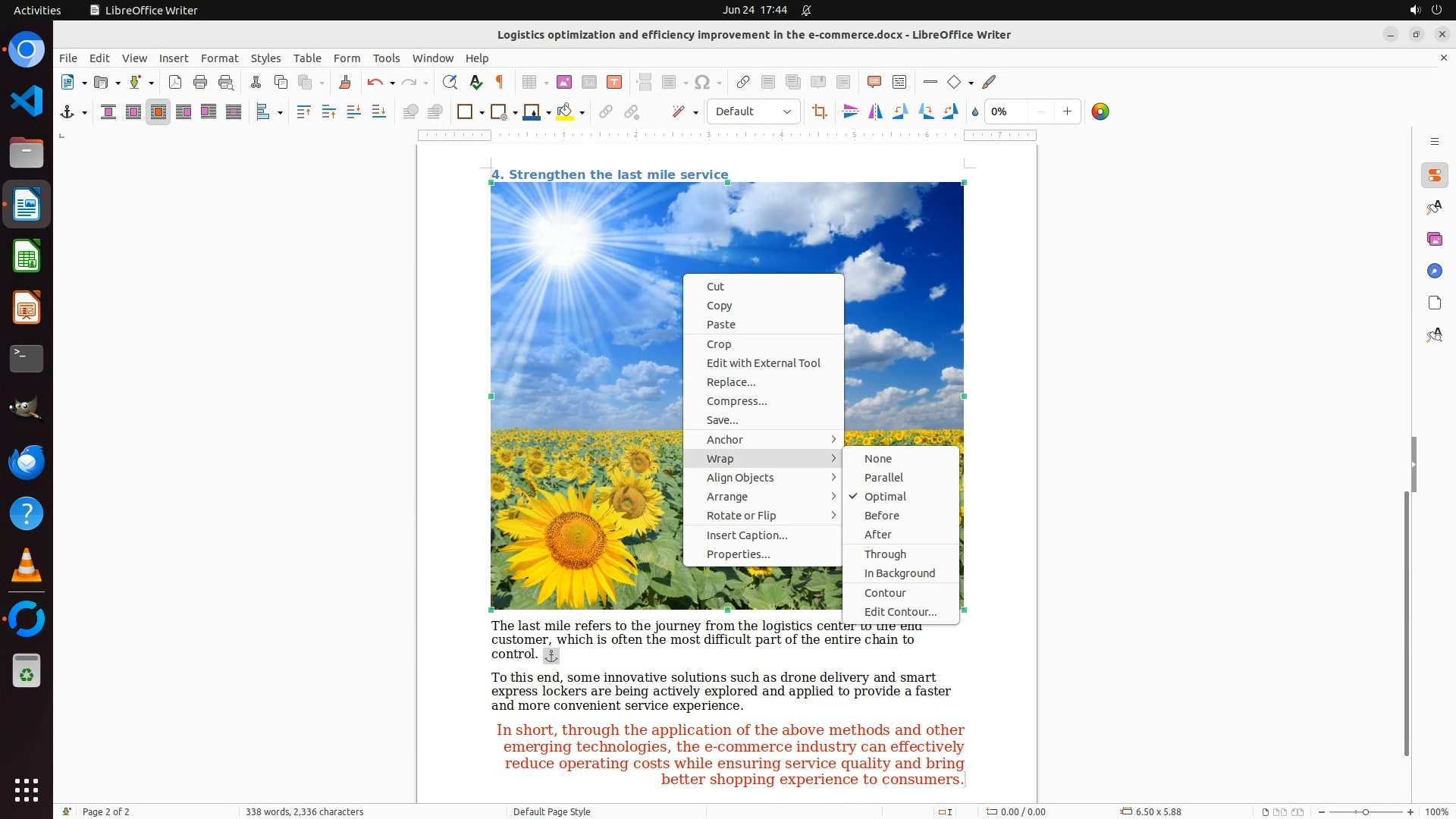Flip the image horizontally using toolbar icon
The width and height of the screenshot is (1456, 819).
(875, 111)
